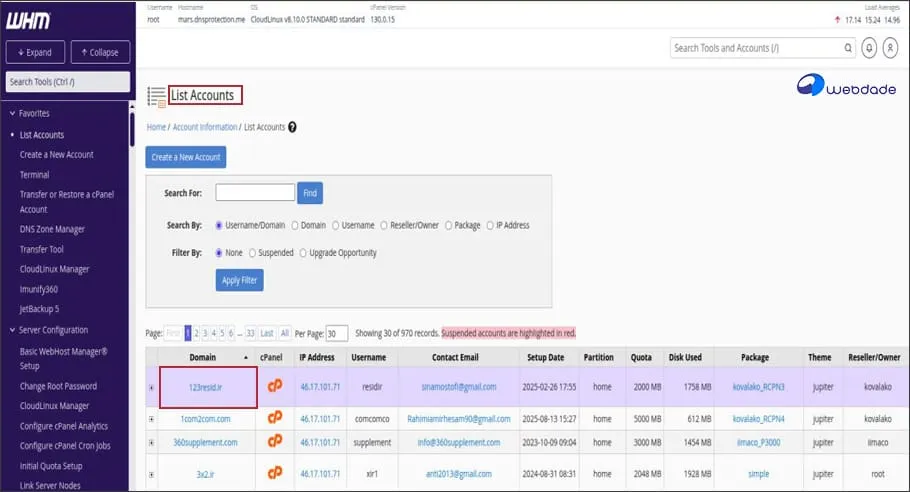Open Change Root Password
The width and height of the screenshot is (910, 492).
(x=58, y=386)
